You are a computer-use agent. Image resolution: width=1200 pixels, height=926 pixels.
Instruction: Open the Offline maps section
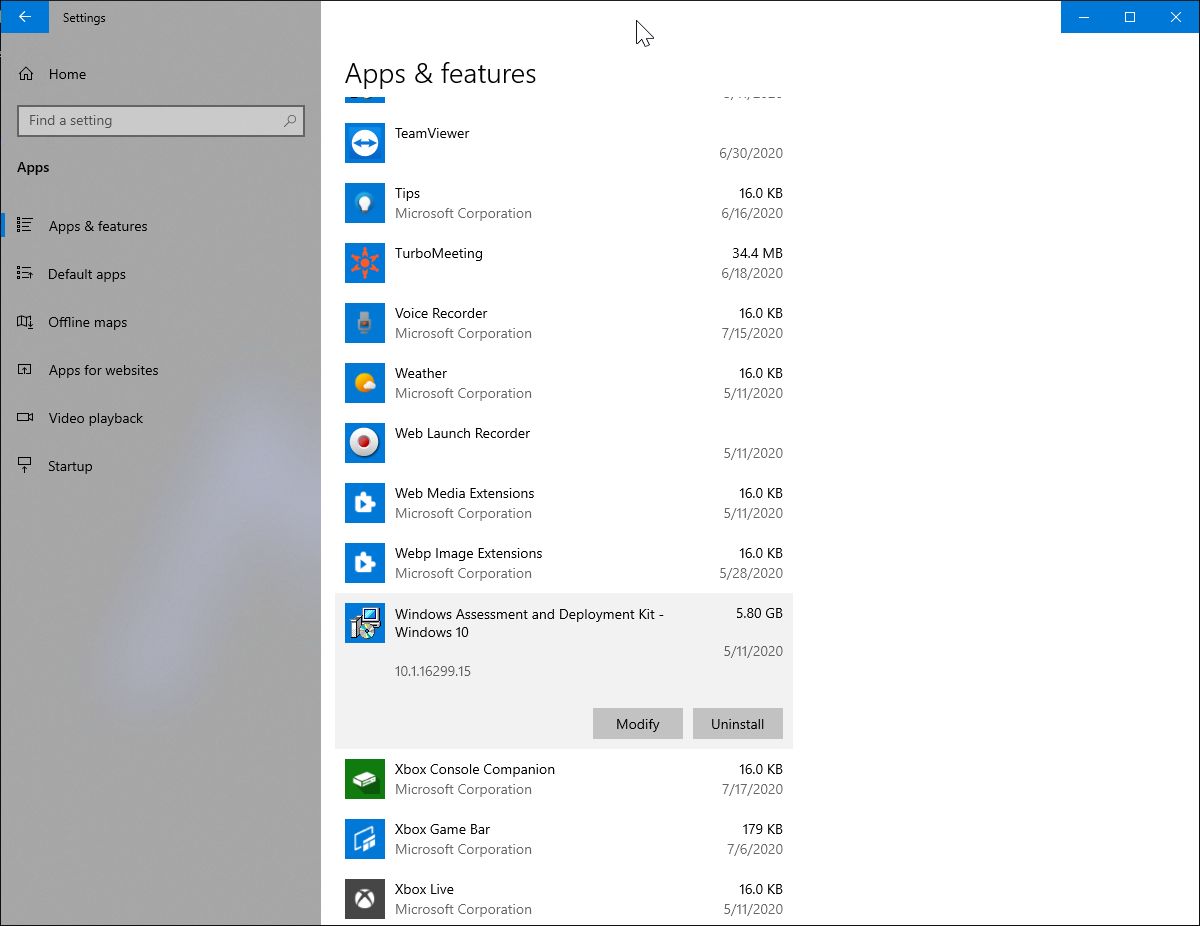point(160,322)
